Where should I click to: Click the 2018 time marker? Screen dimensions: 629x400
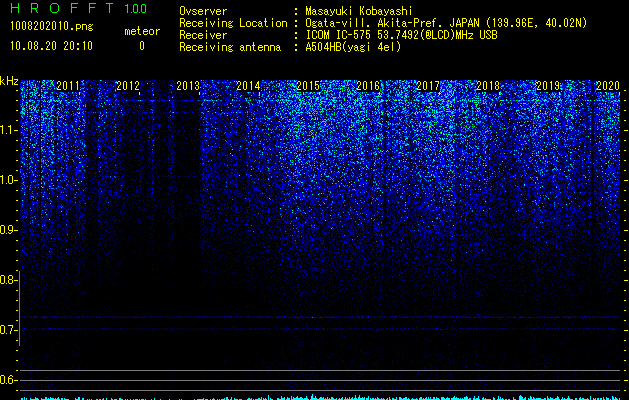pos(488,86)
